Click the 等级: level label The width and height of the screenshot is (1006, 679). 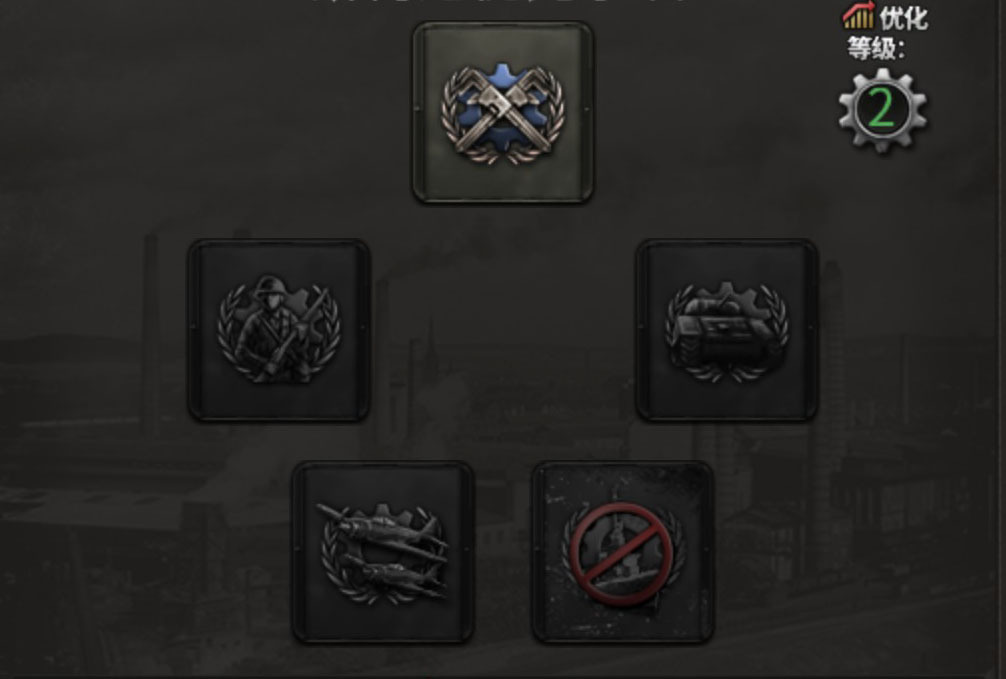point(876,48)
